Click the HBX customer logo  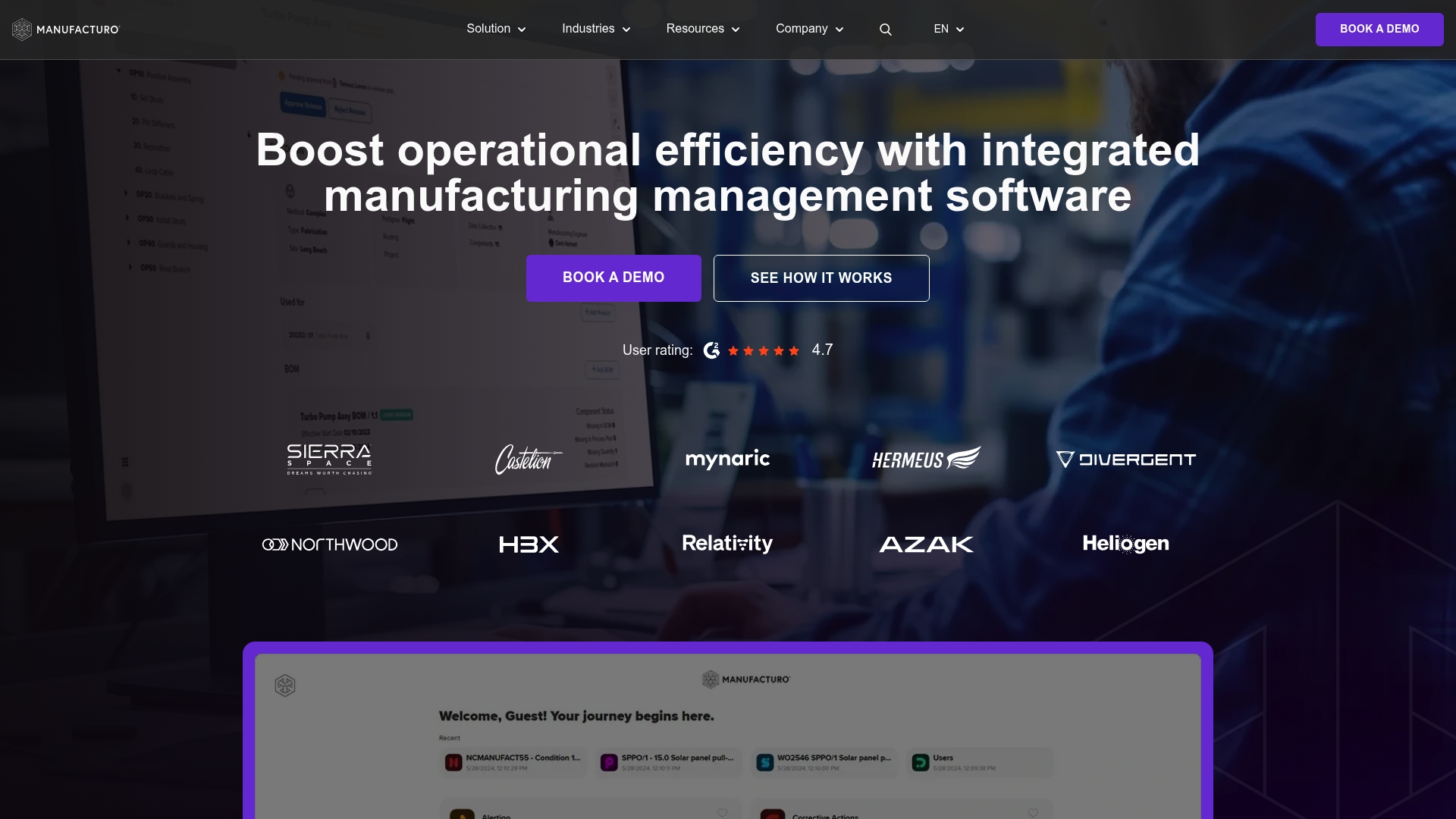pyautogui.click(x=529, y=544)
